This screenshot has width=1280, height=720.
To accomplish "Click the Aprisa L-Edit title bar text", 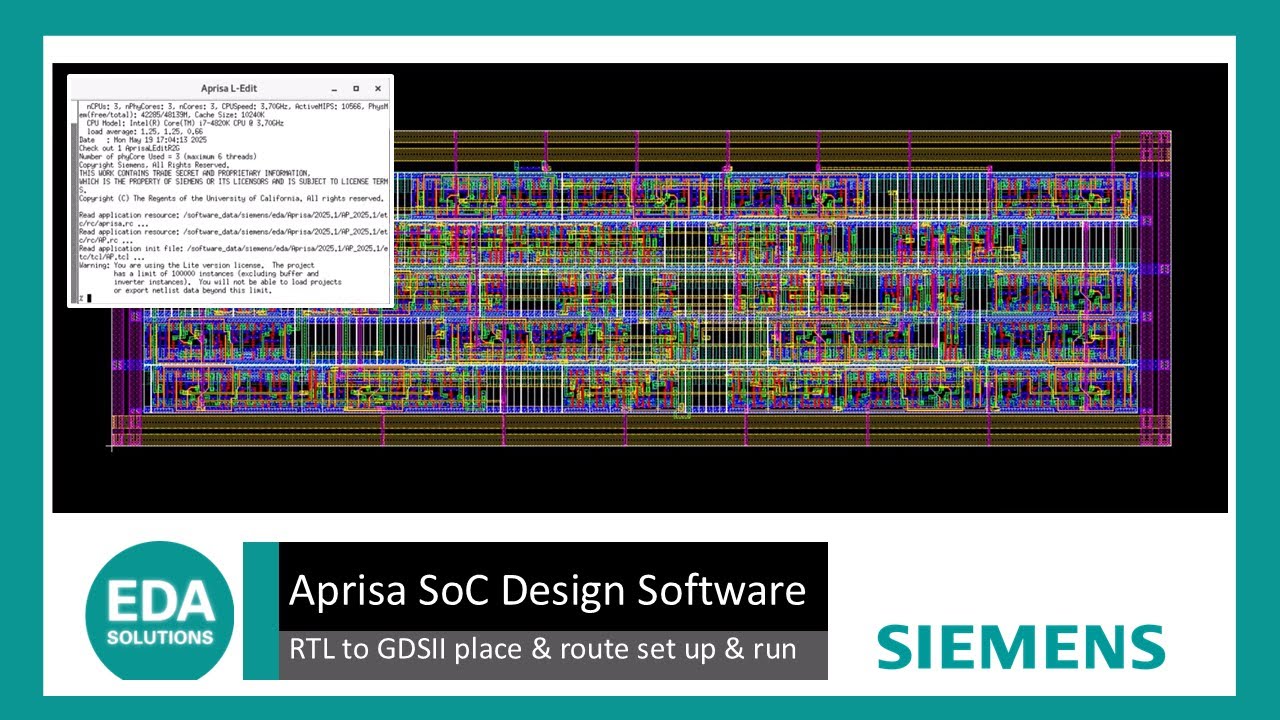I will [x=229, y=89].
